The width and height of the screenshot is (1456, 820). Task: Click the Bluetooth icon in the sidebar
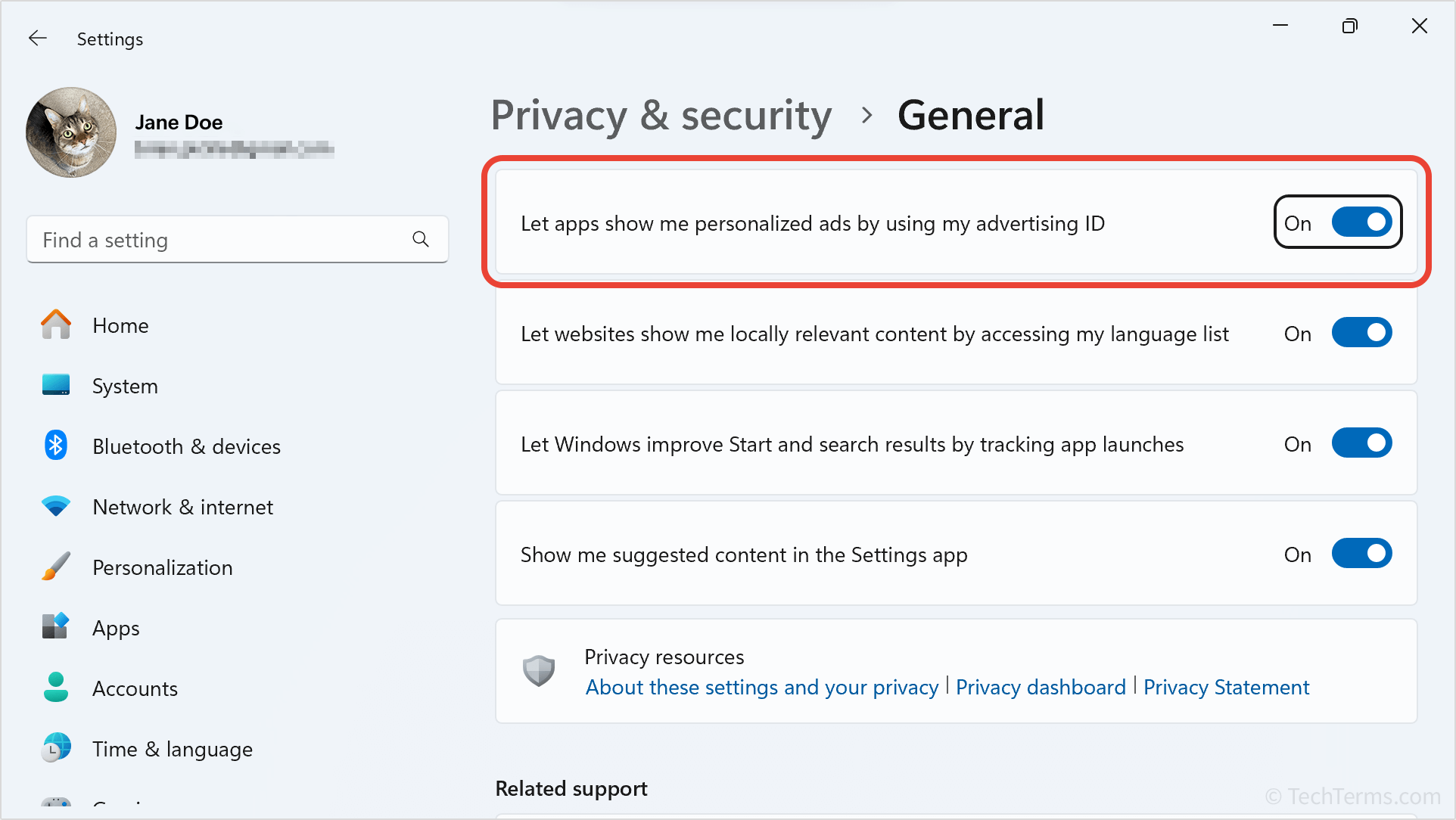coord(56,446)
